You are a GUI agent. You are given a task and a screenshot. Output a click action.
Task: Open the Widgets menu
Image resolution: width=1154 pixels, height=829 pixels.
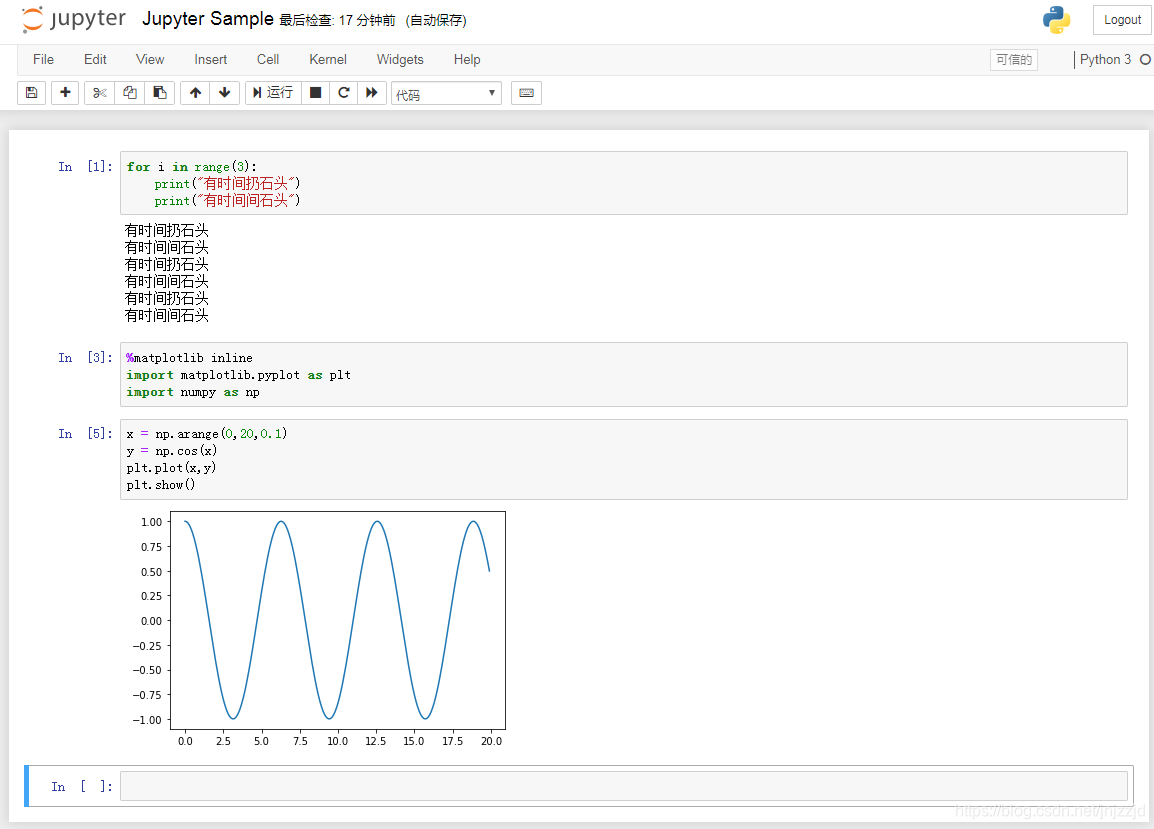click(400, 60)
